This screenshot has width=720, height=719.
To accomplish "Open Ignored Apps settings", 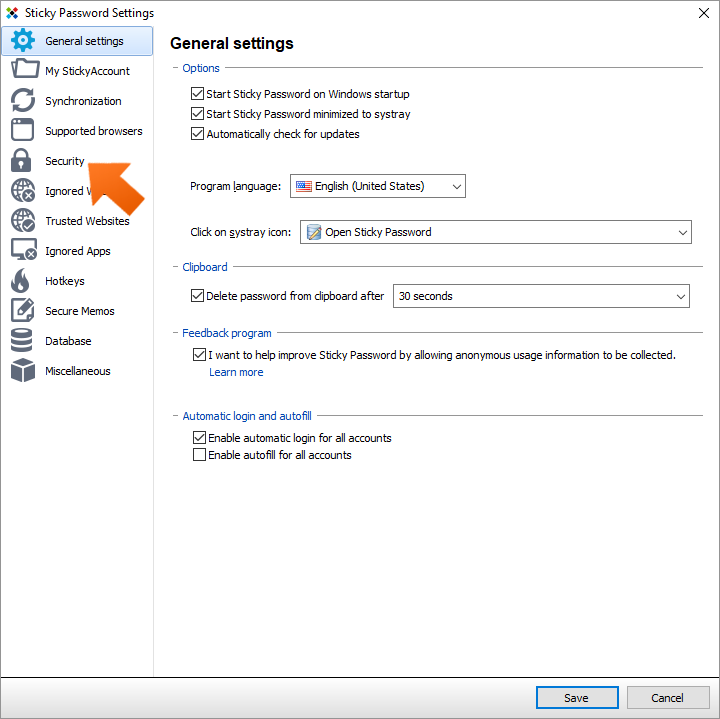I will click(77, 251).
